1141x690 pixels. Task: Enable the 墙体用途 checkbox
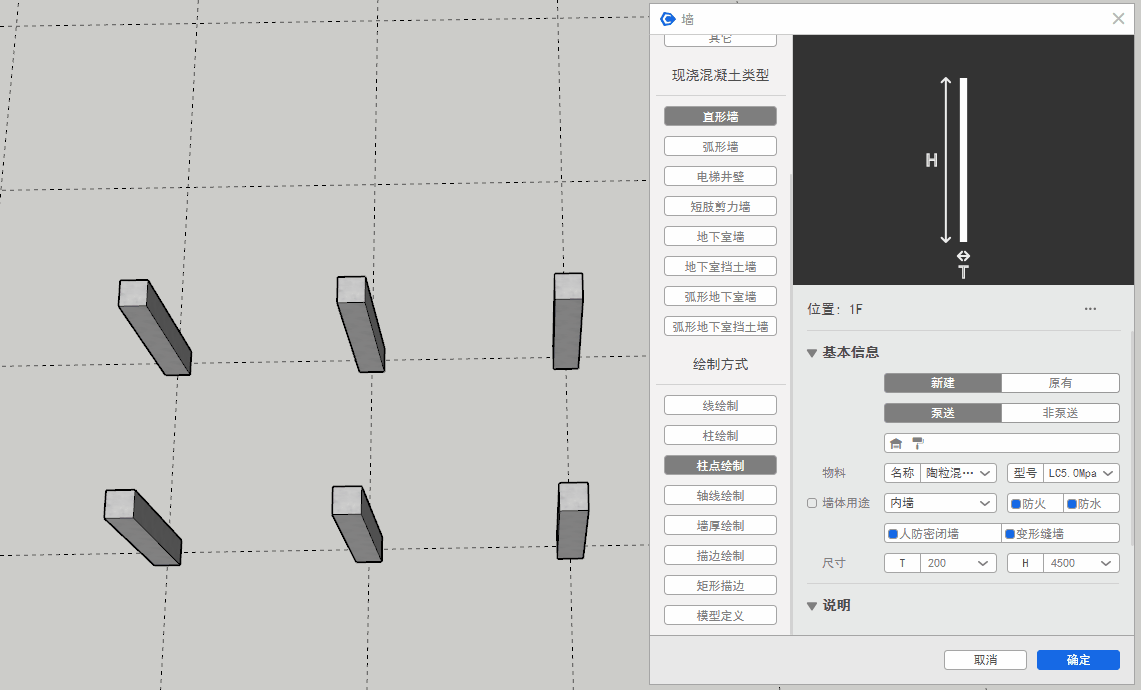[x=812, y=503]
